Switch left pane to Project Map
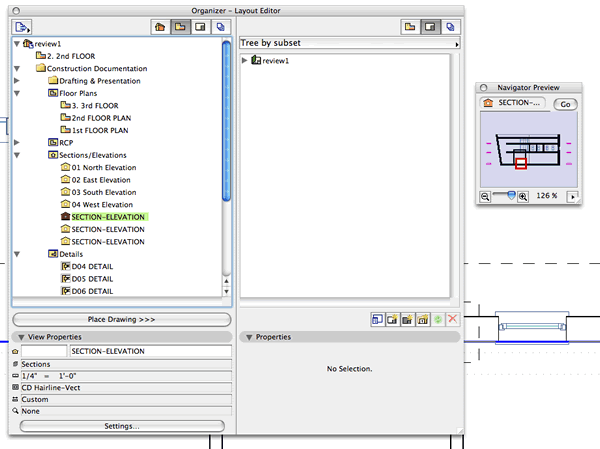 161,27
